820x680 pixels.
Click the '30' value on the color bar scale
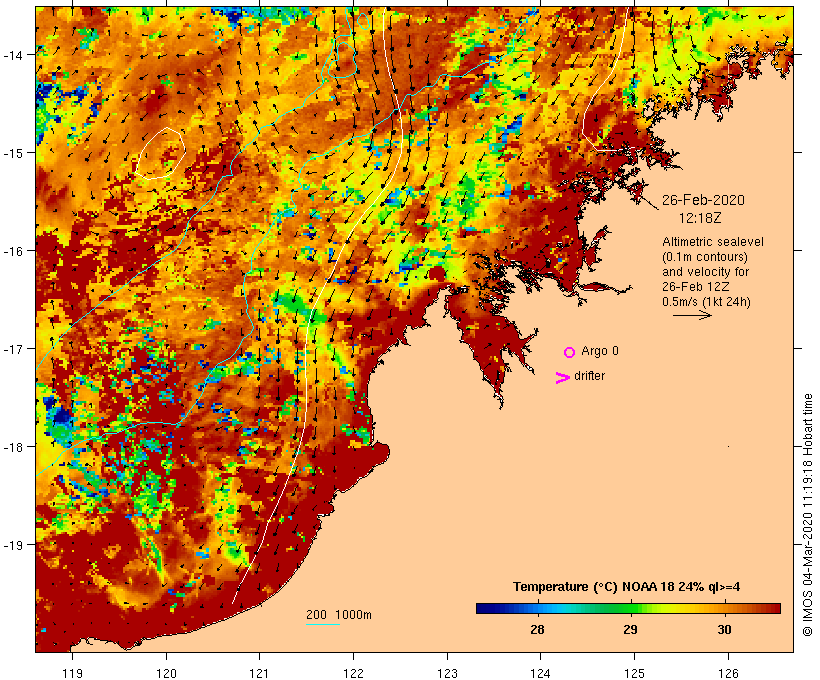[724, 629]
